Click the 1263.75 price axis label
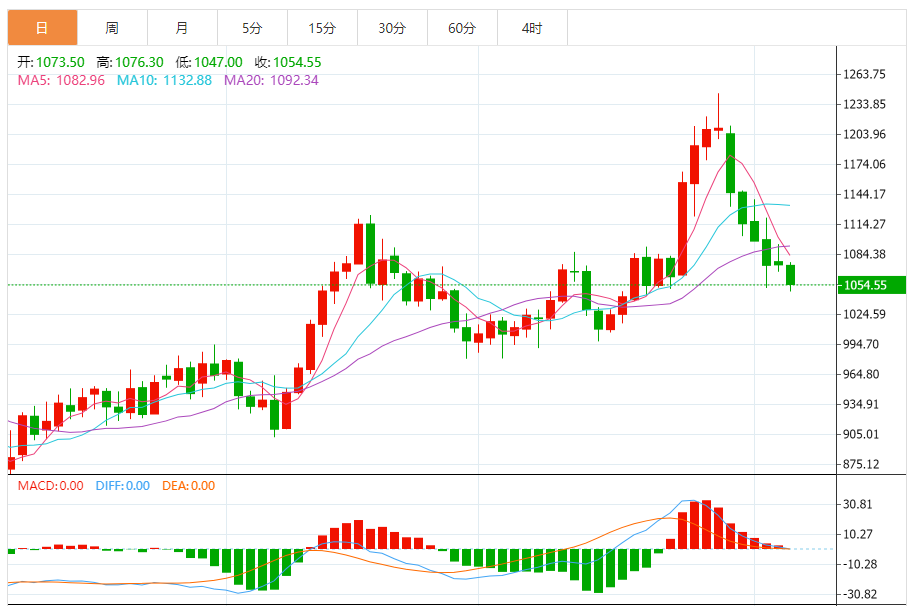915x606 pixels. pos(864,74)
